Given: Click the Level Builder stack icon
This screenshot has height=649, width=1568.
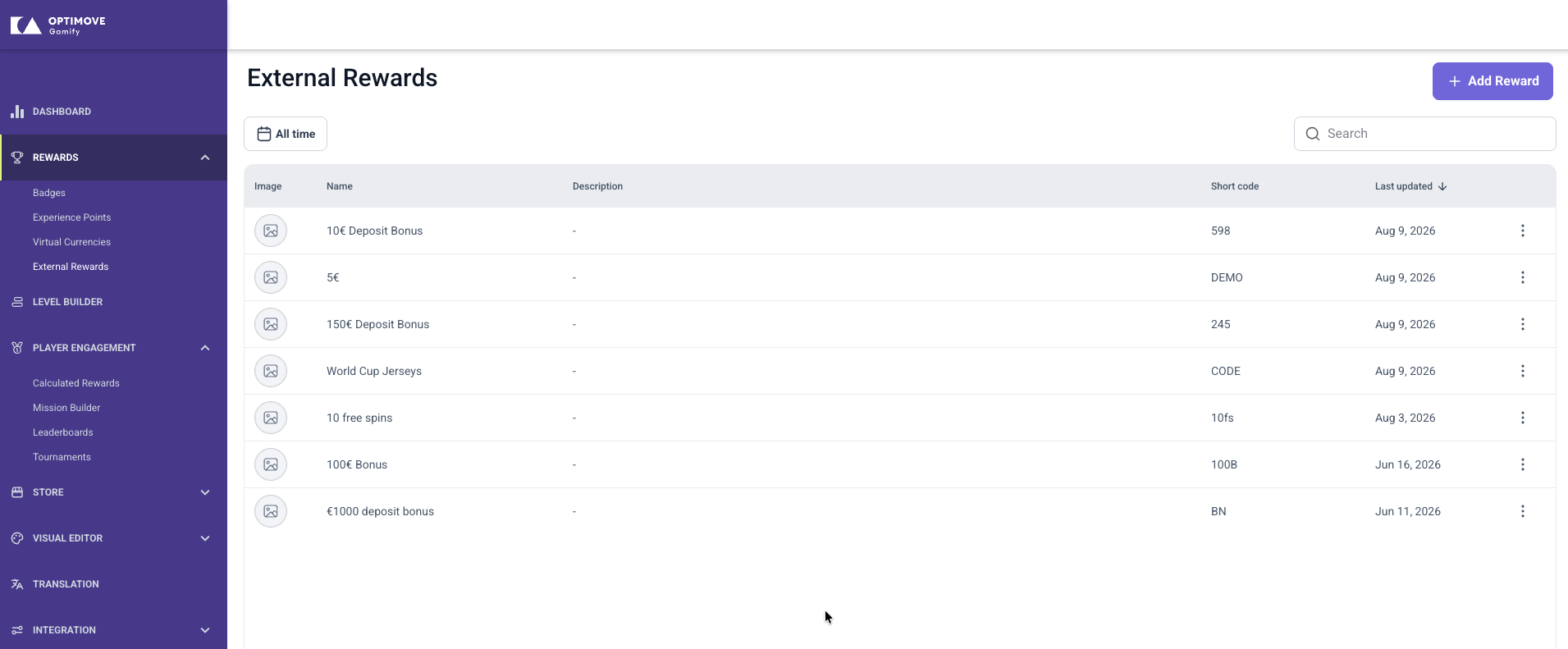Looking at the screenshot, I should 17,302.
